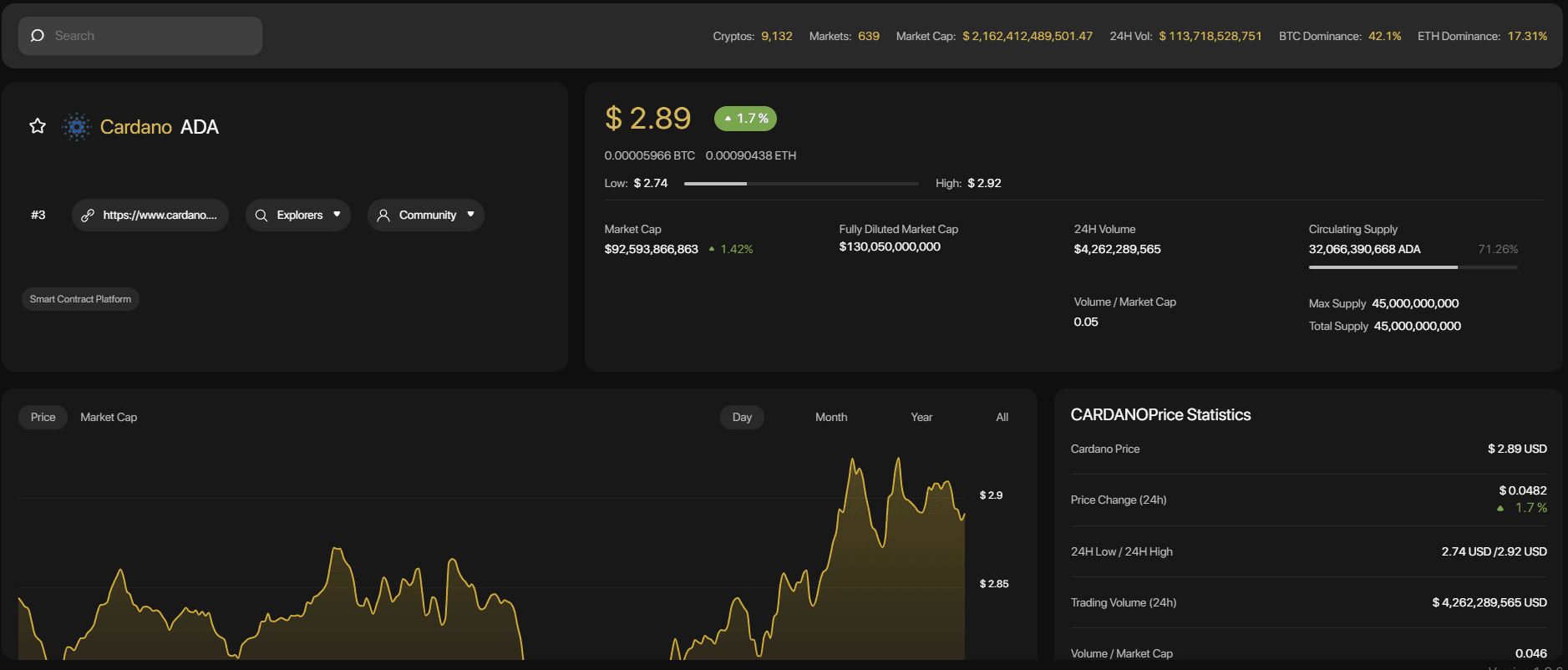Click the Community person icon
Image resolution: width=1568 pixels, height=670 pixels.
tap(383, 216)
